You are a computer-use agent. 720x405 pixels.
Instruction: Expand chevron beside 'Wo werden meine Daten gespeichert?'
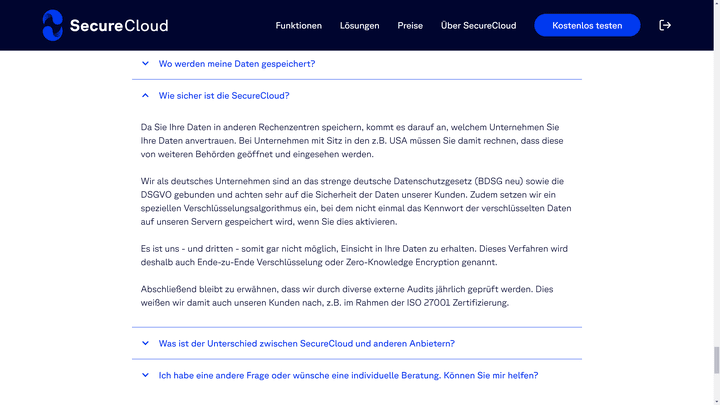[x=145, y=63]
